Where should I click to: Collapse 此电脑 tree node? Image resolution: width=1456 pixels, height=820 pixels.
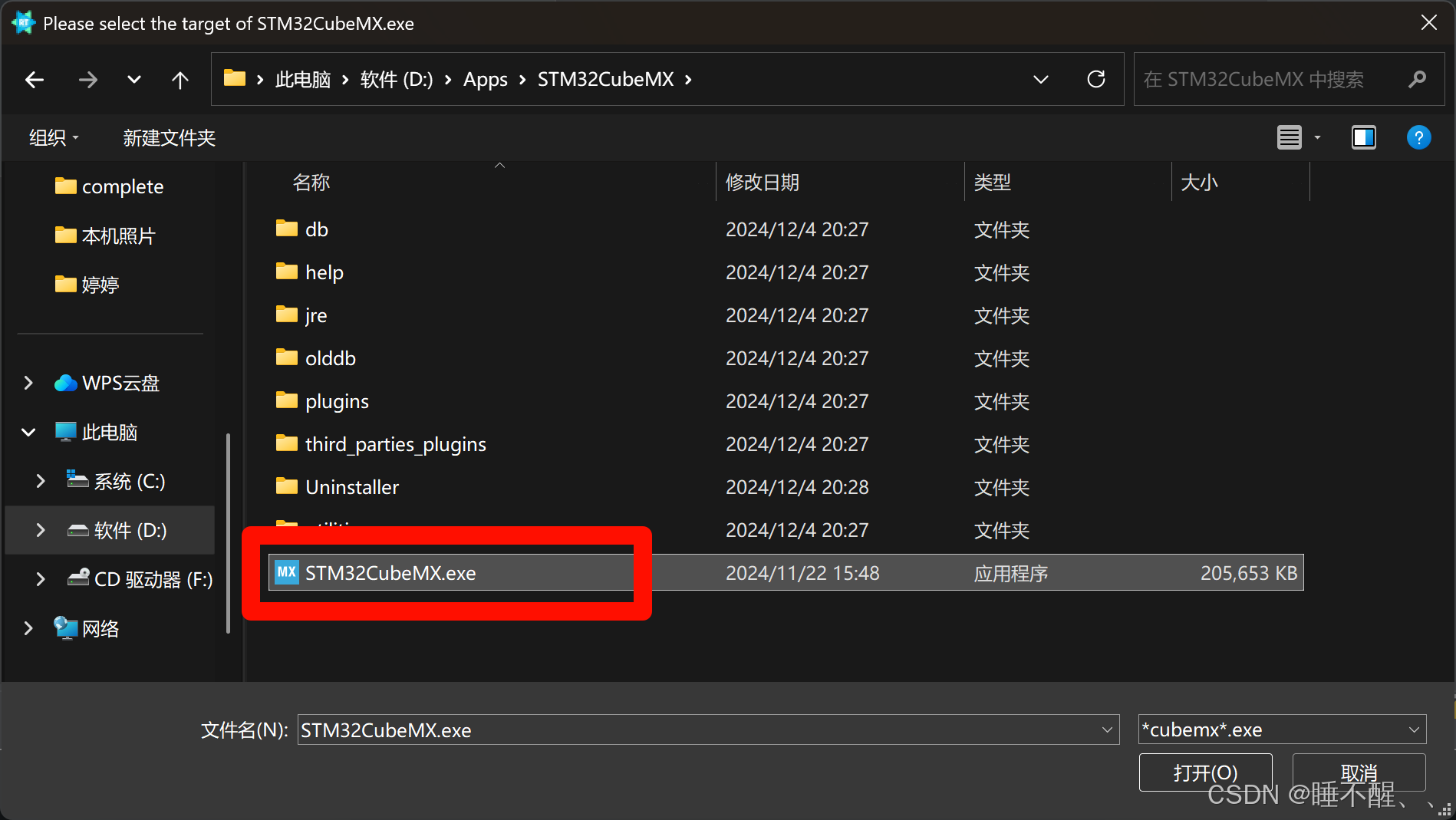[x=28, y=432]
